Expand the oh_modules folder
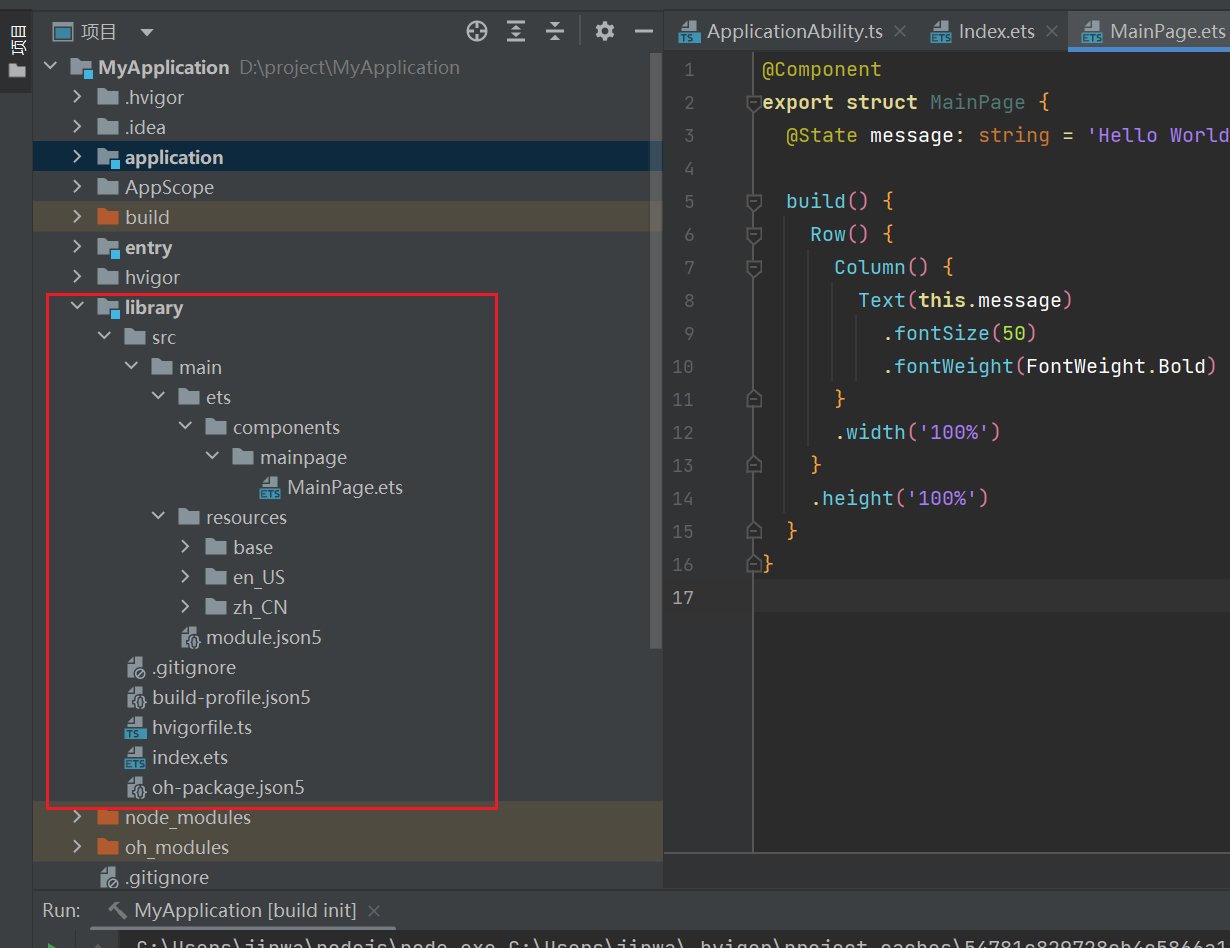This screenshot has width=1230, height=948. 77,847
